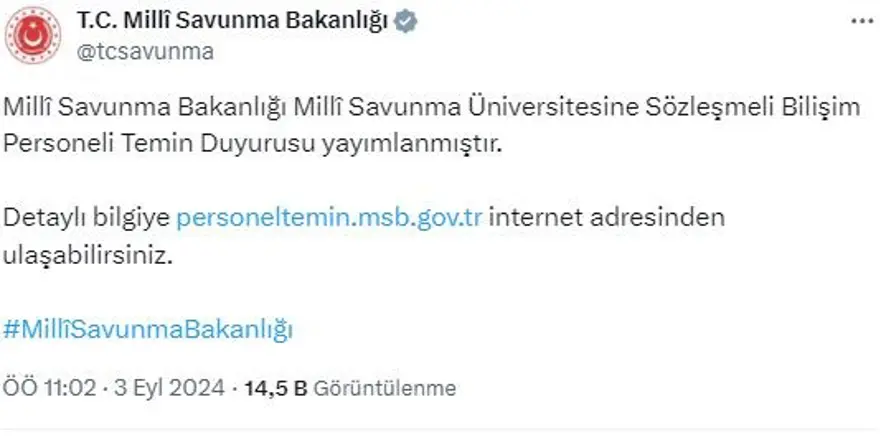
Task: Click the words 'internet adresinden' in the tweet
Action: (607, 218)
